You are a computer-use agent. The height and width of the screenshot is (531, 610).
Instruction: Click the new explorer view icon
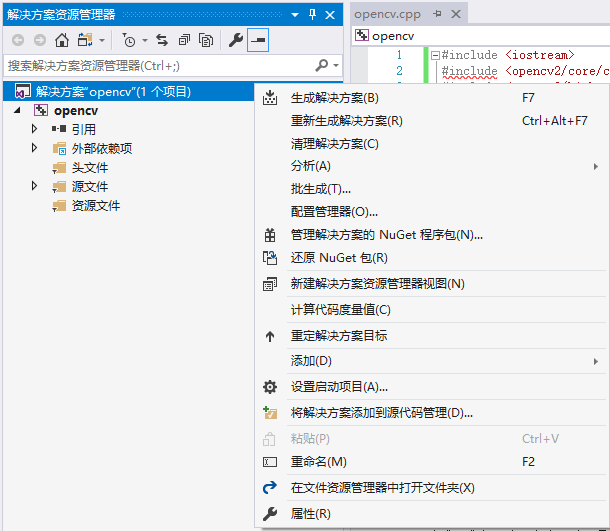[270, 284]
